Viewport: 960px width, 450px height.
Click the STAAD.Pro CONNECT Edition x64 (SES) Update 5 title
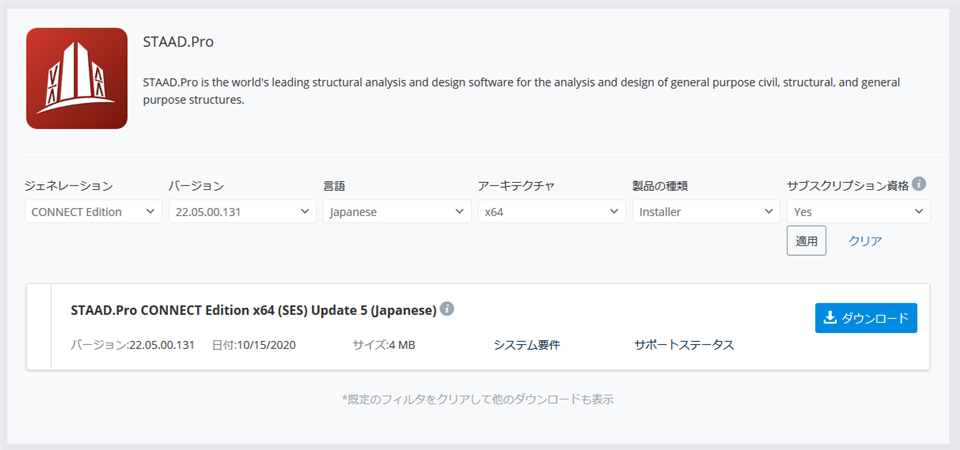click(253, 310)
